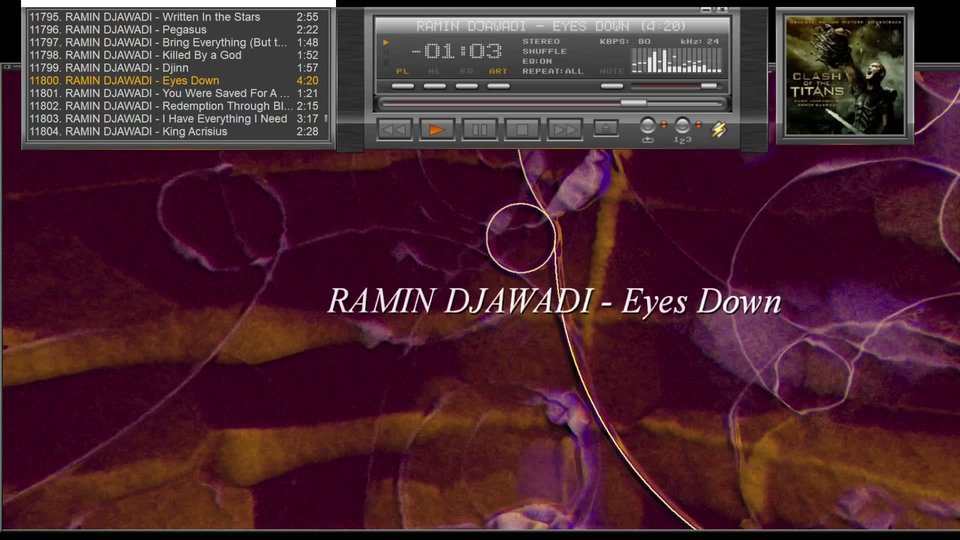Select playlist track Redemption Through Bl...

(174, 106)
